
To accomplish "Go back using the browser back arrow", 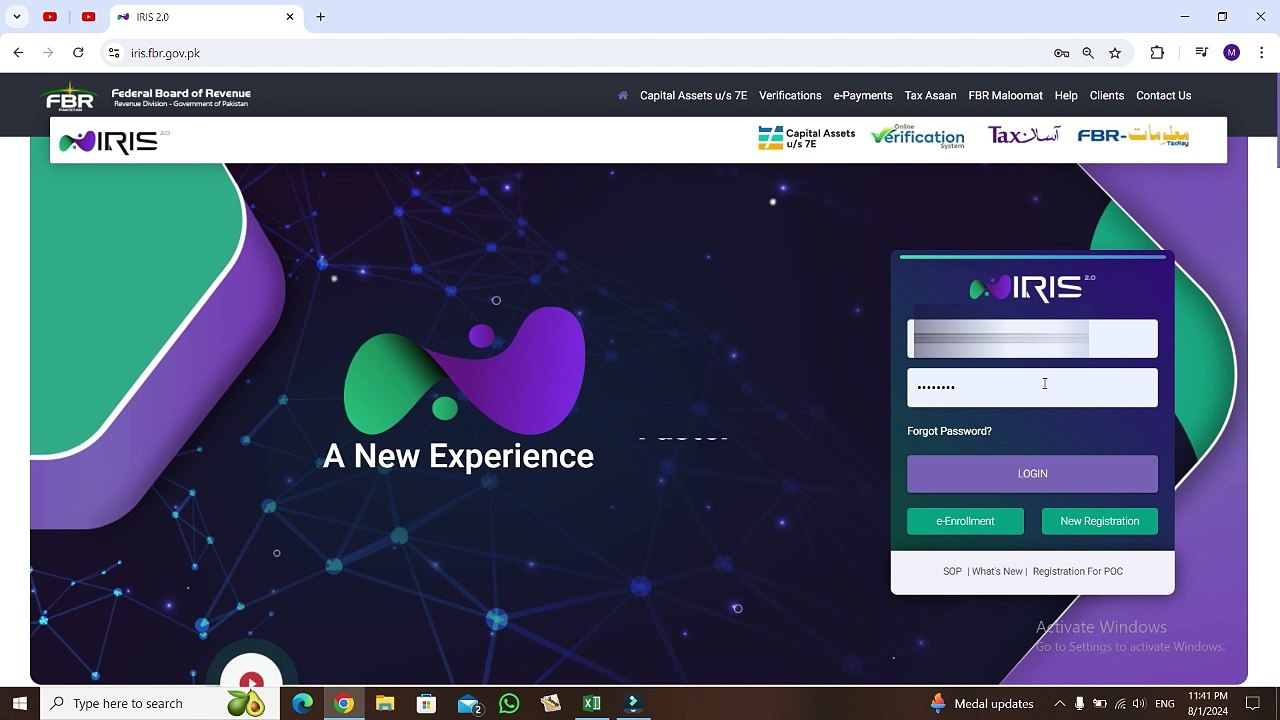I will point(18,53).
